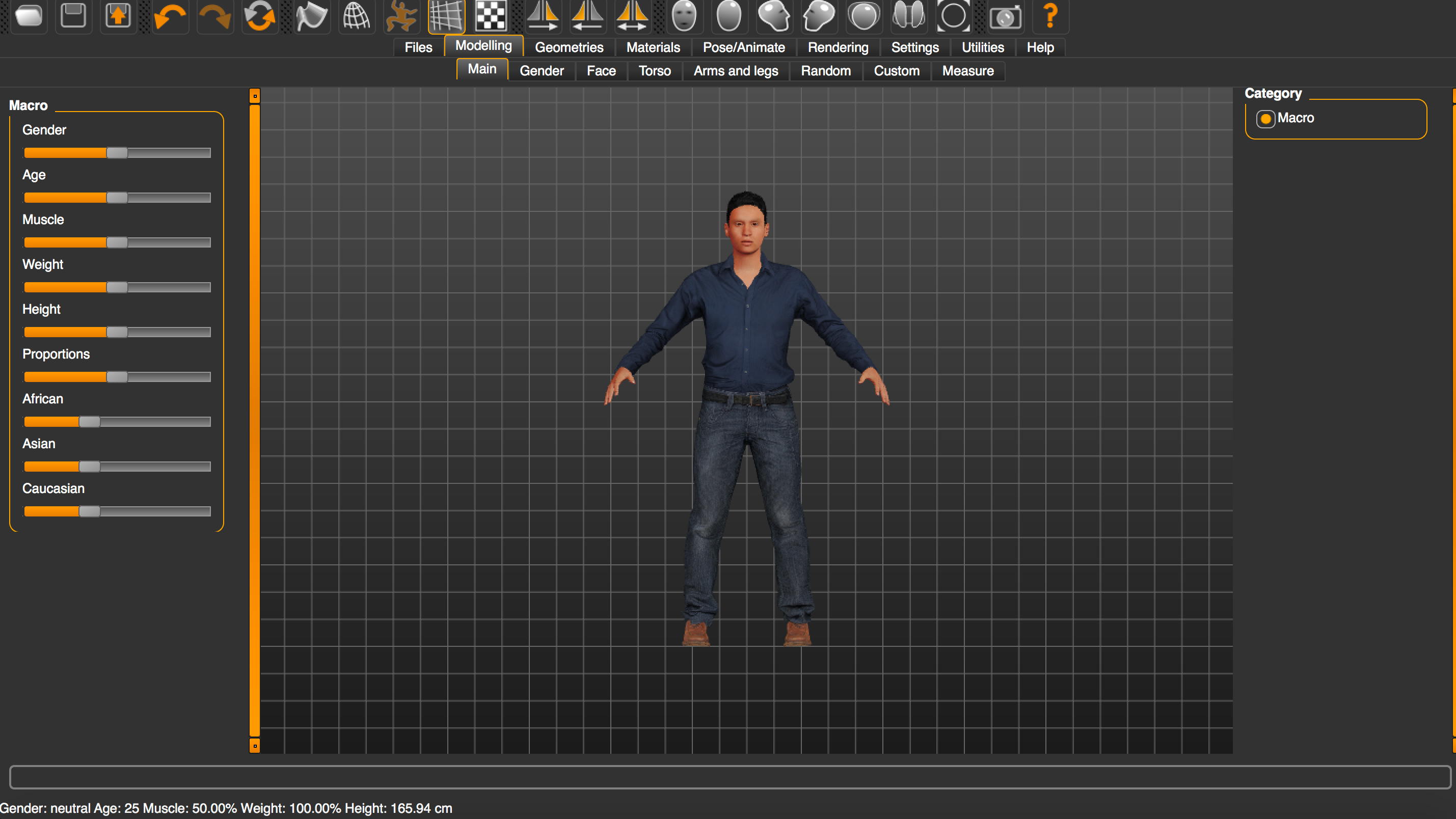Switch to the Face sub-tab
1456x819 pixels.
601,71
